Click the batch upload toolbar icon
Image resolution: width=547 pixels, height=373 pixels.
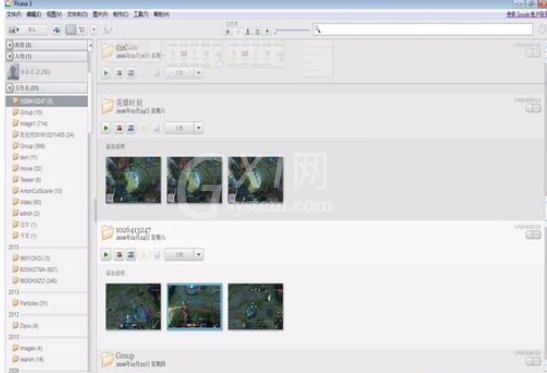coord(57,30)
